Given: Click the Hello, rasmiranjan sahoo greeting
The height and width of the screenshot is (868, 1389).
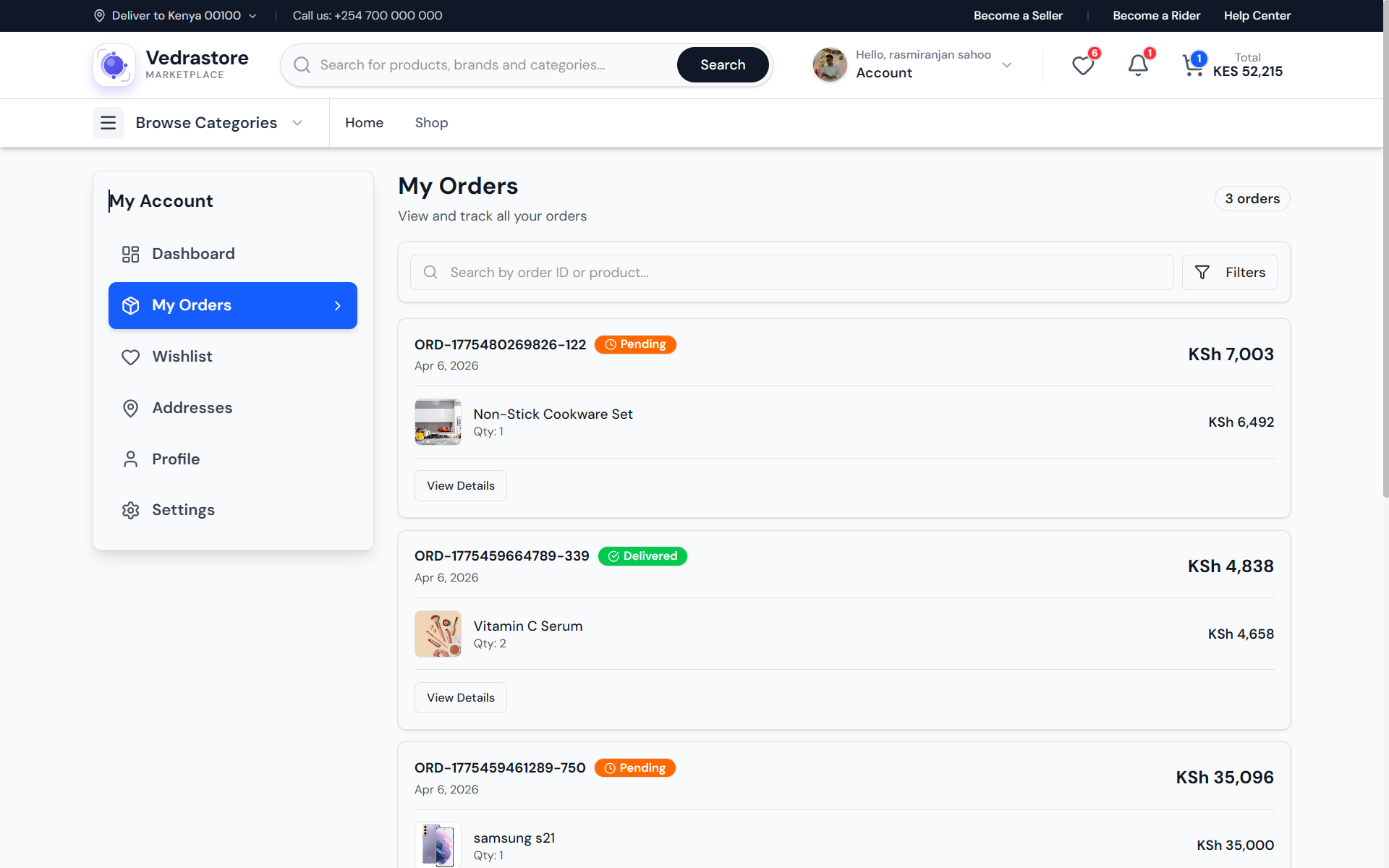Looking at the screenshot, I should [x=923, y=55].
